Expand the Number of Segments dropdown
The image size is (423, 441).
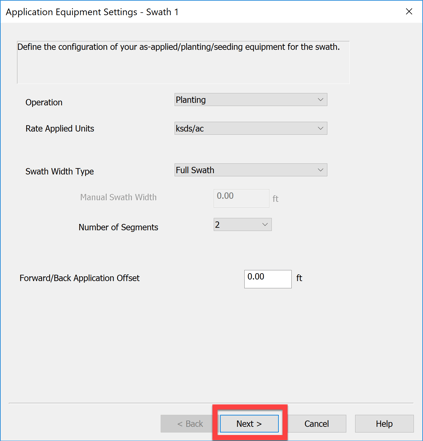point(242,225)
